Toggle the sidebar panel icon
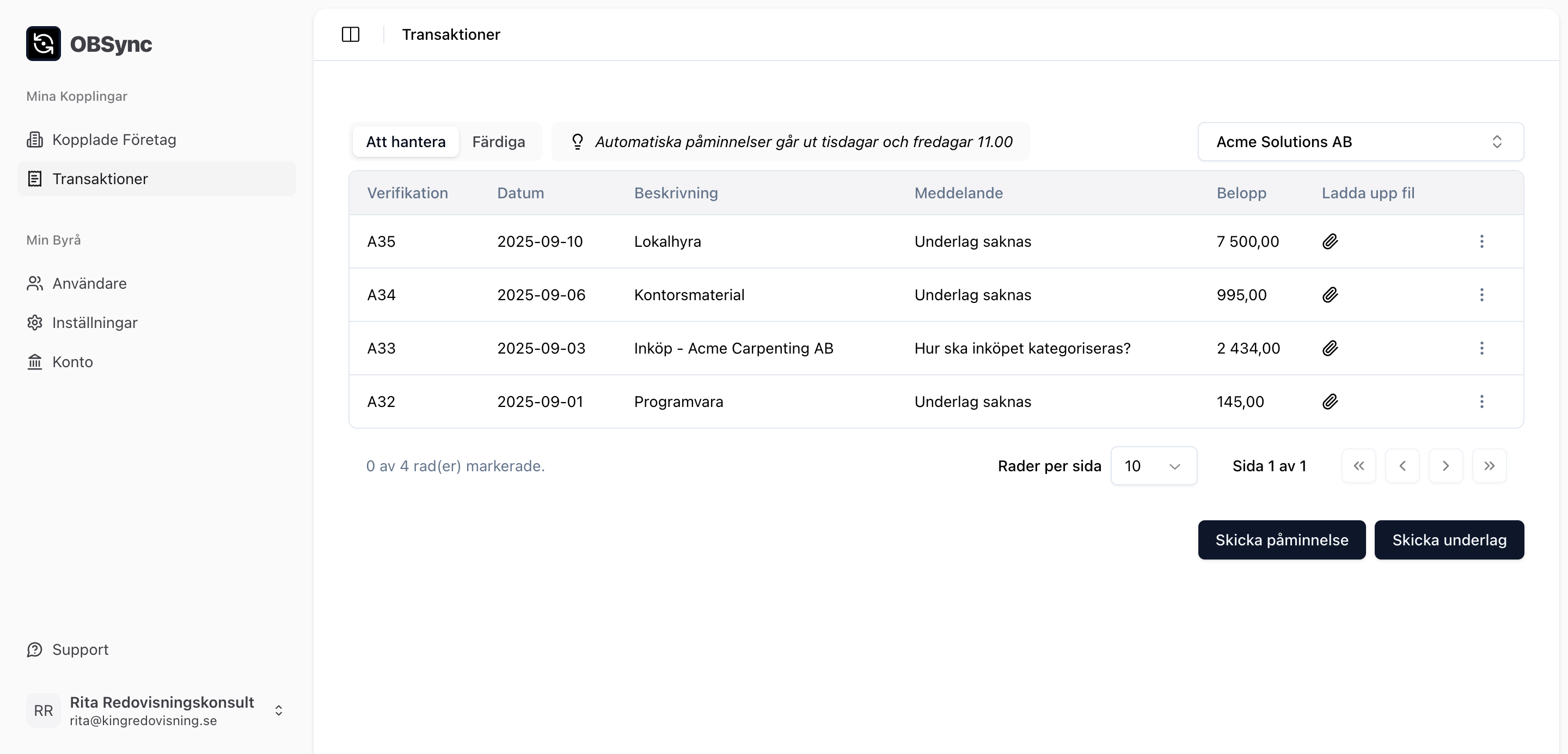The height and width of the screenshot is (754, 1568). point(351,34)
